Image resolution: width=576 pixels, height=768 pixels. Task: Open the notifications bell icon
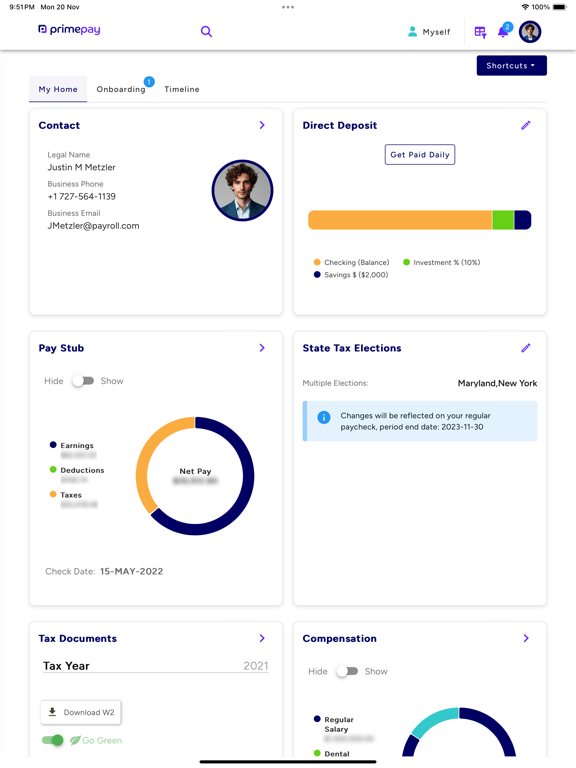coord(503,32)
